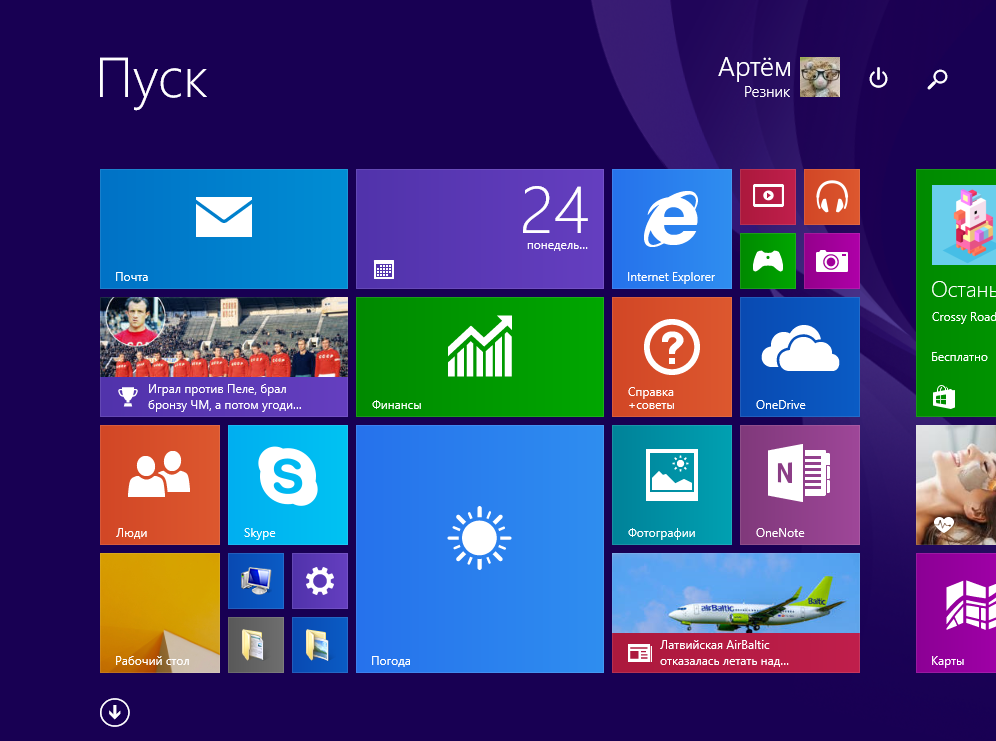996x741 pixels.
Task: Open the Справка+советы help tile
Action: pos(671,357)
